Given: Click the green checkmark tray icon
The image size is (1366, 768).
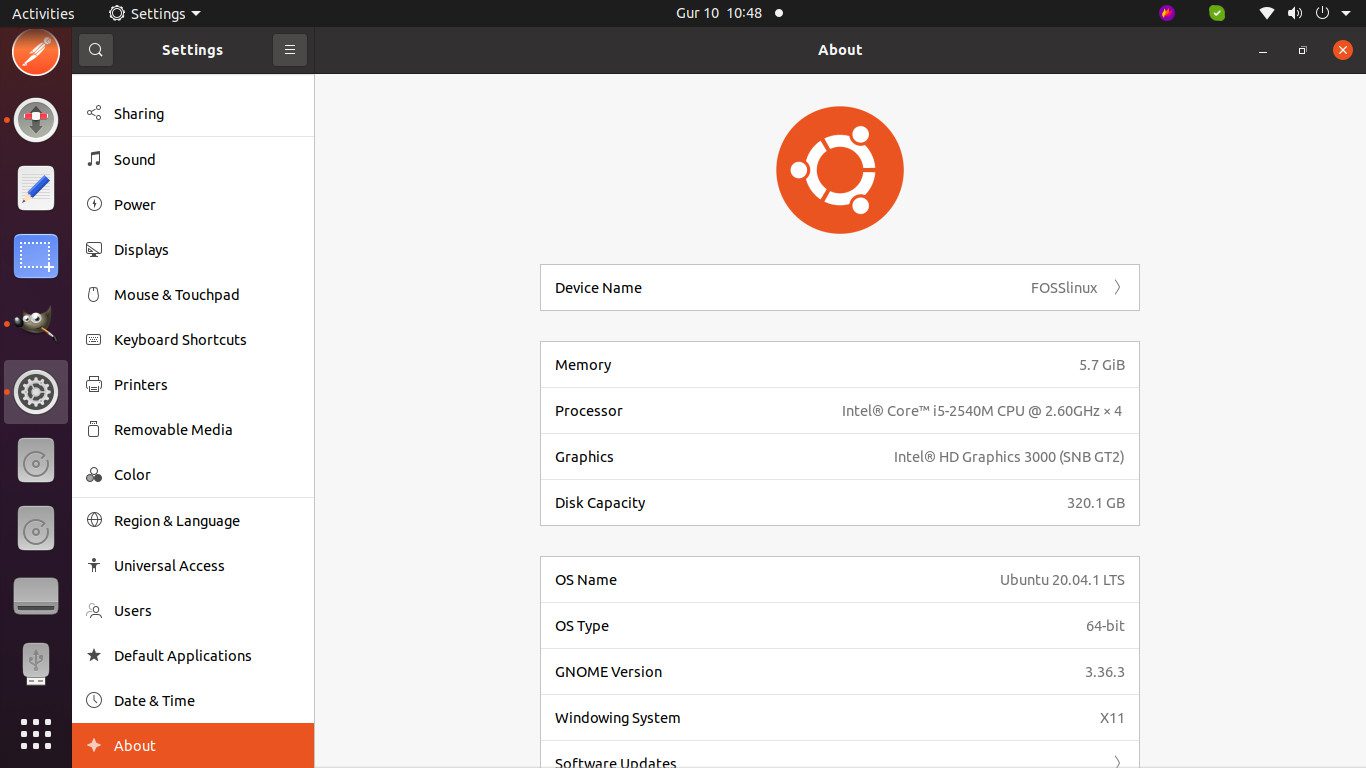Looking at the screenshot, I should pyautogui.click(x=1217, y=13).
